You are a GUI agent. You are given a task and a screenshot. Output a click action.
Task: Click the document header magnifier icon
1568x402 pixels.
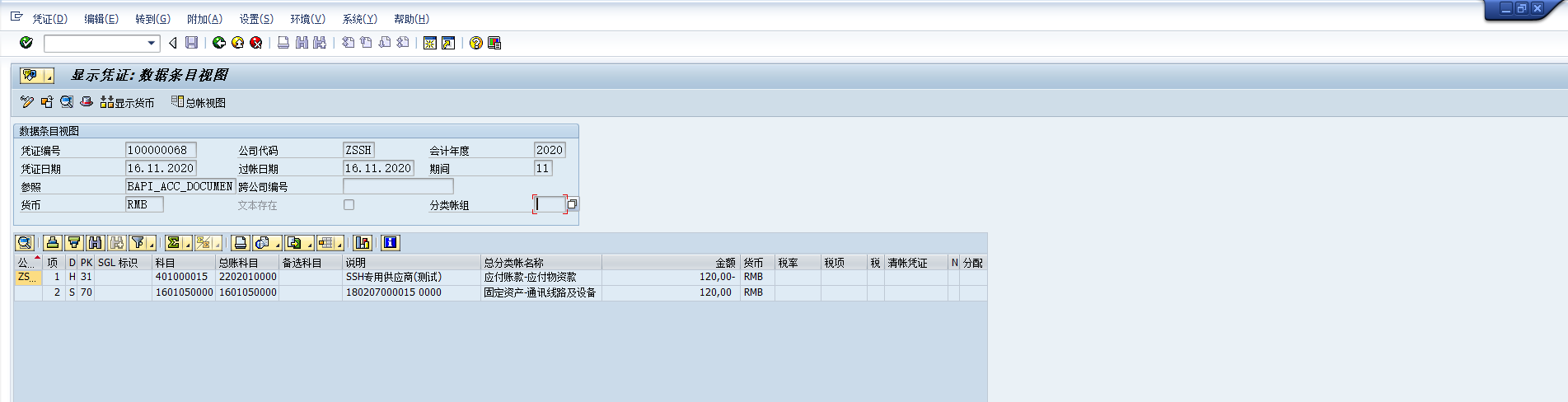[x=67, y=102]
